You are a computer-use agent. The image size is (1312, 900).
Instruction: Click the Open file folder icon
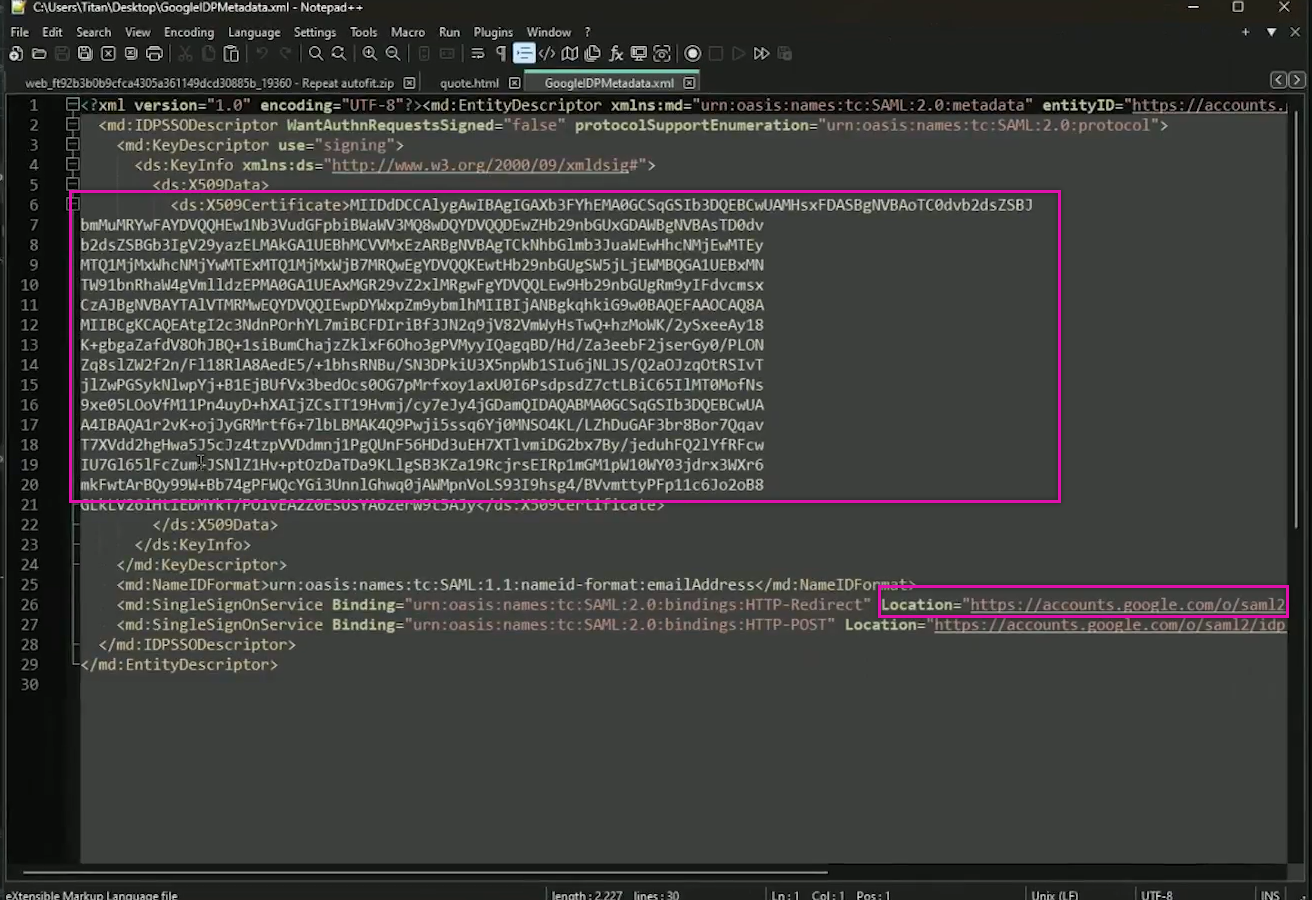[x=39, y=53]
